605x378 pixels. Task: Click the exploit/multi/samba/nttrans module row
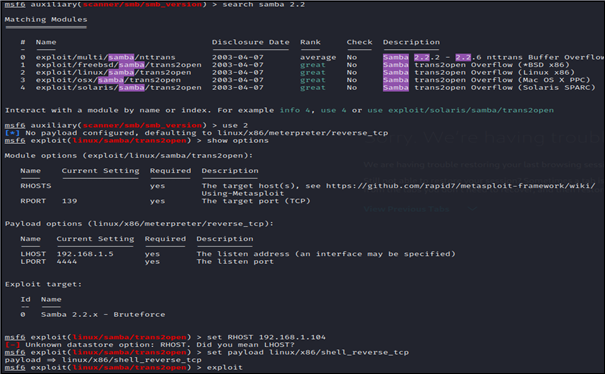click(x=313, y=57)
